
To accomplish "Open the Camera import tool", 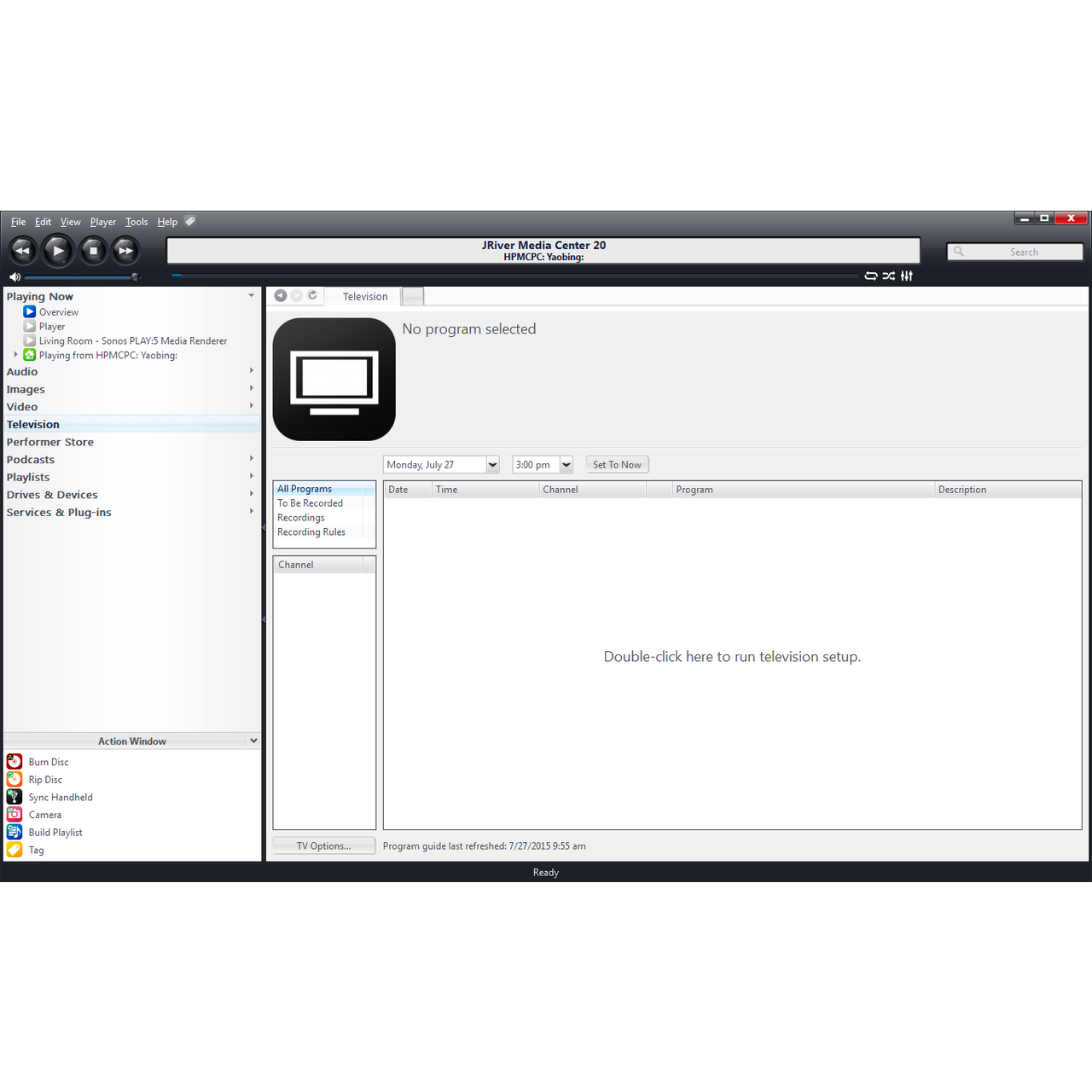I will click(45, 814).
